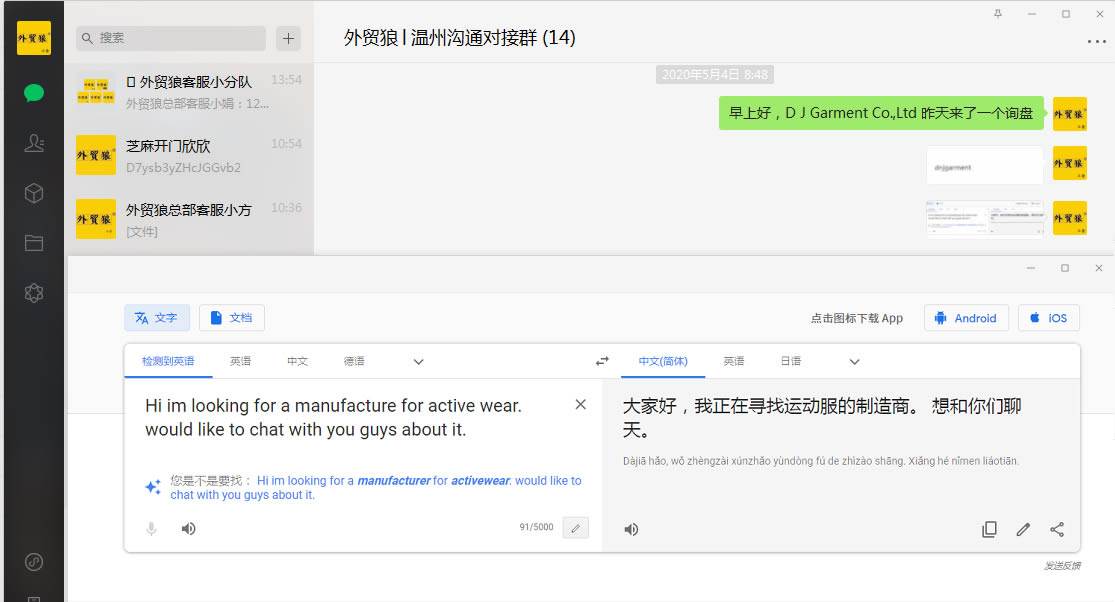Switch to the 文档 document tab

click(x=232, y=318)
